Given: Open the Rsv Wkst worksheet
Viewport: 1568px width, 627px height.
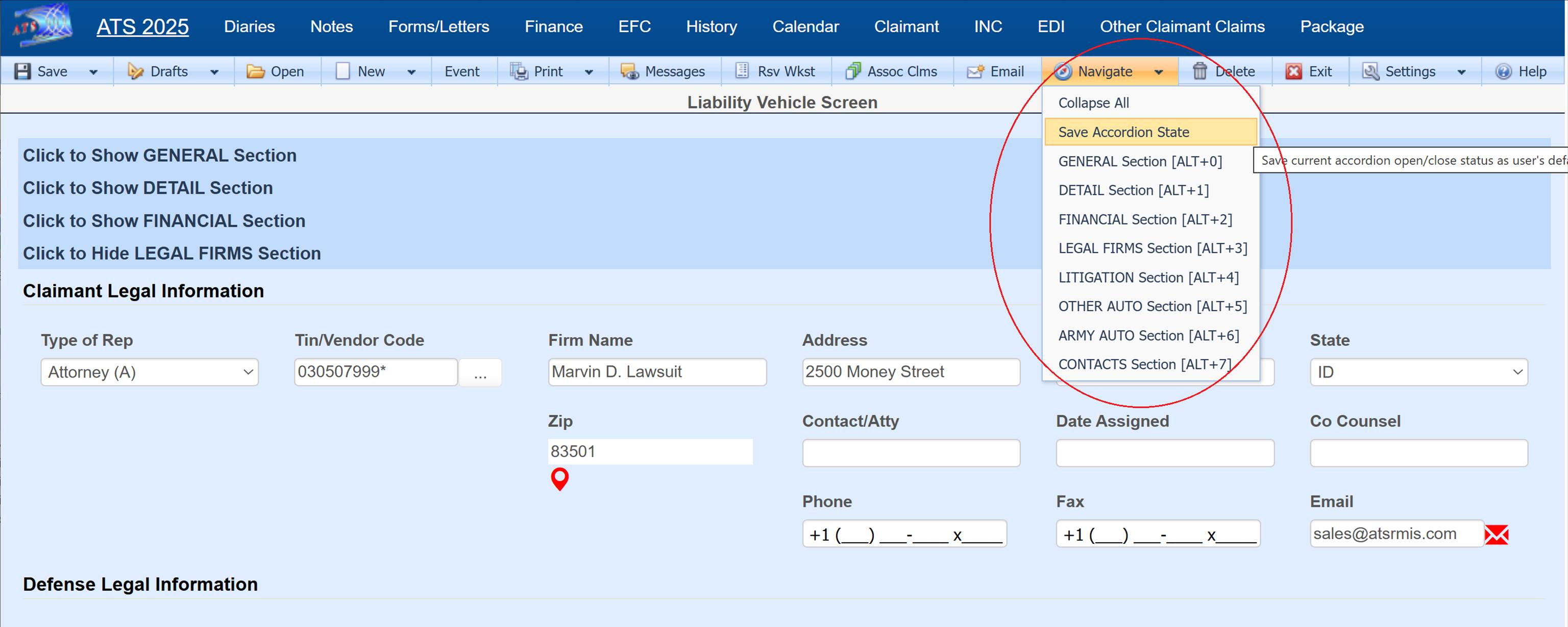Looking at the screenshot, I should (x=775, y=71).
